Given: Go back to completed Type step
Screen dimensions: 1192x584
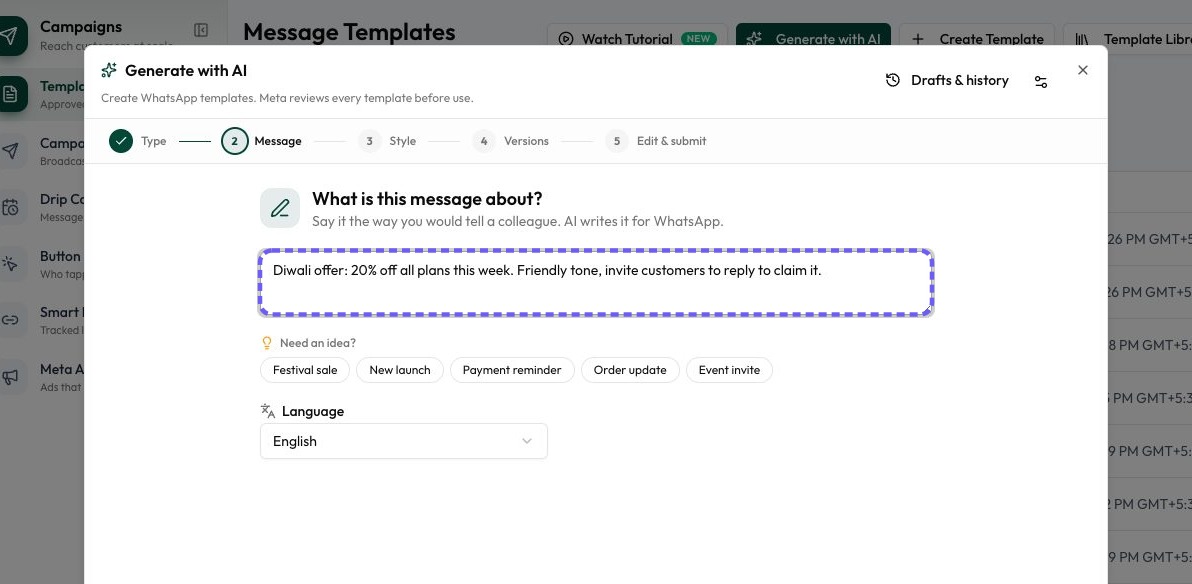Looking at the screenshot, I should point(138,141).
